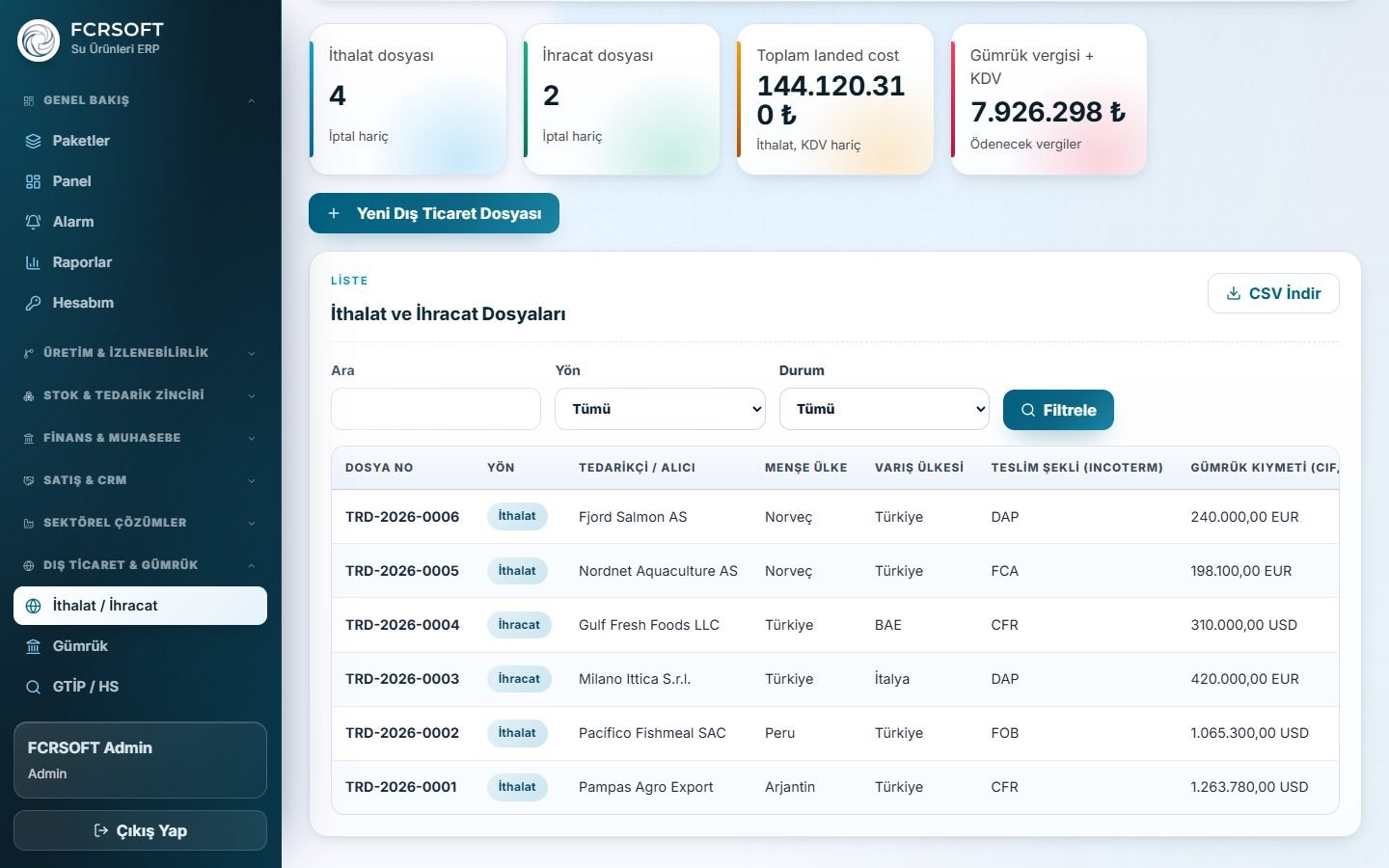
Task: Open file TRD-2026-0004
Action: click(402, 625)
